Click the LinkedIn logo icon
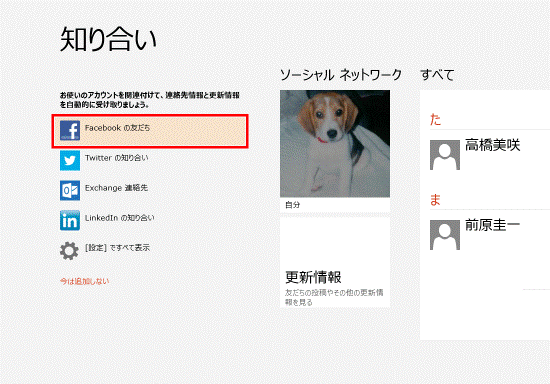 tap(70, 221)
